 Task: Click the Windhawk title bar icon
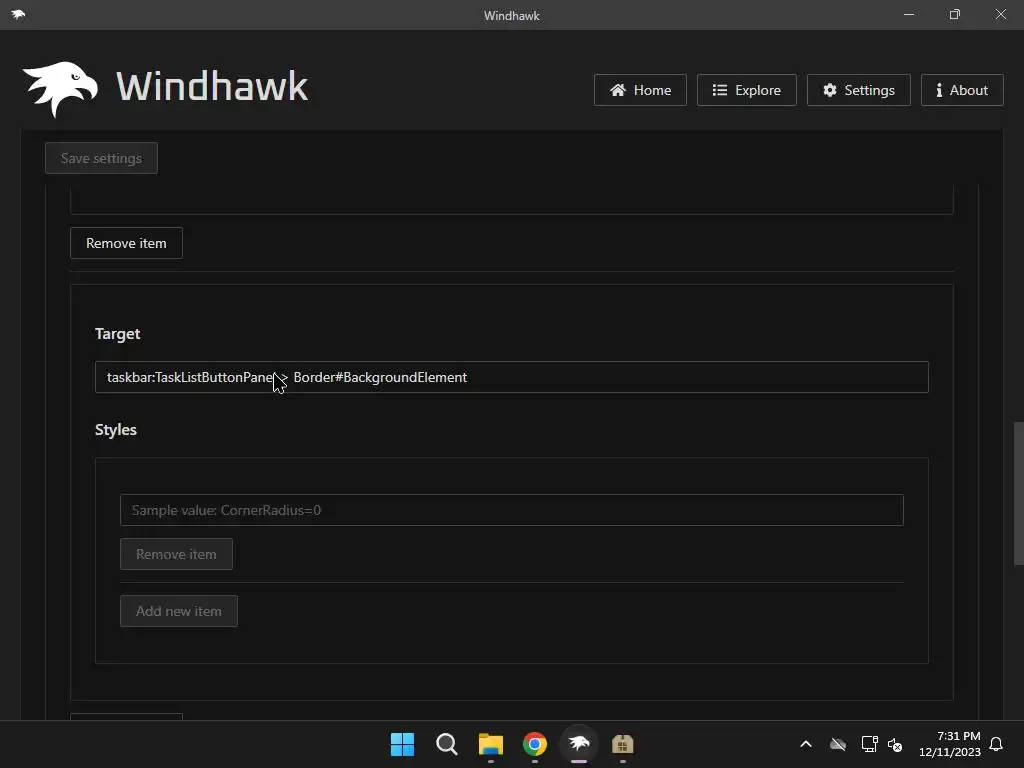pyautogui.click(x=18, y=14)
